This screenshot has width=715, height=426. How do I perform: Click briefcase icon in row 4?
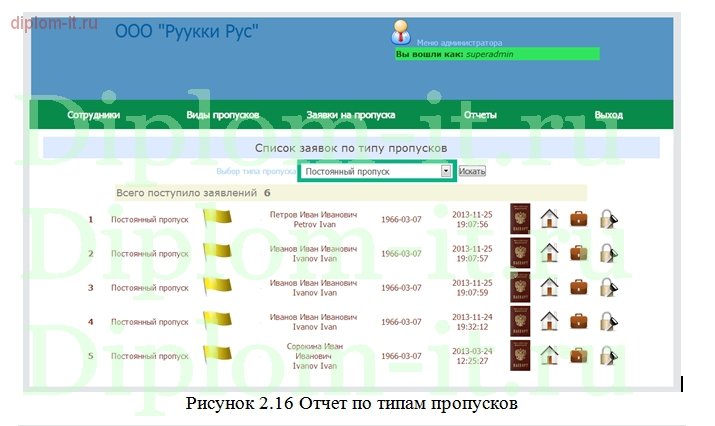click(x=579, y=321)
